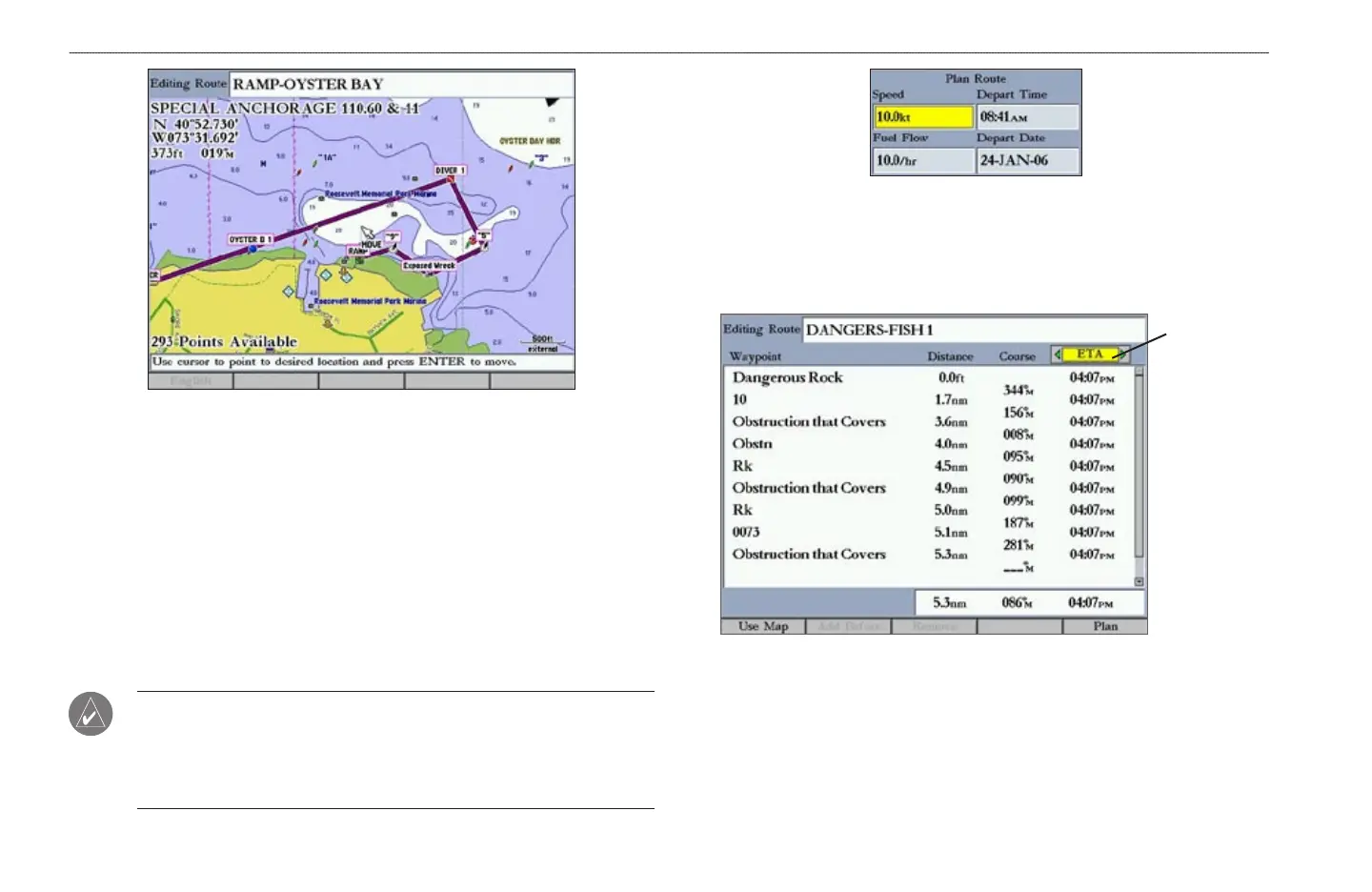
Task: Click the 281° course leg value
Action: coord(1018,545)
